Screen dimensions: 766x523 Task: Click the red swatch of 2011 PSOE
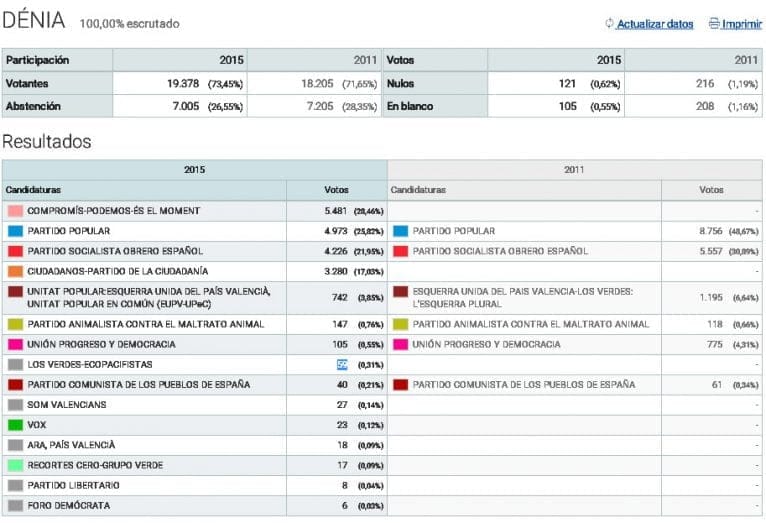coord(401,251)
